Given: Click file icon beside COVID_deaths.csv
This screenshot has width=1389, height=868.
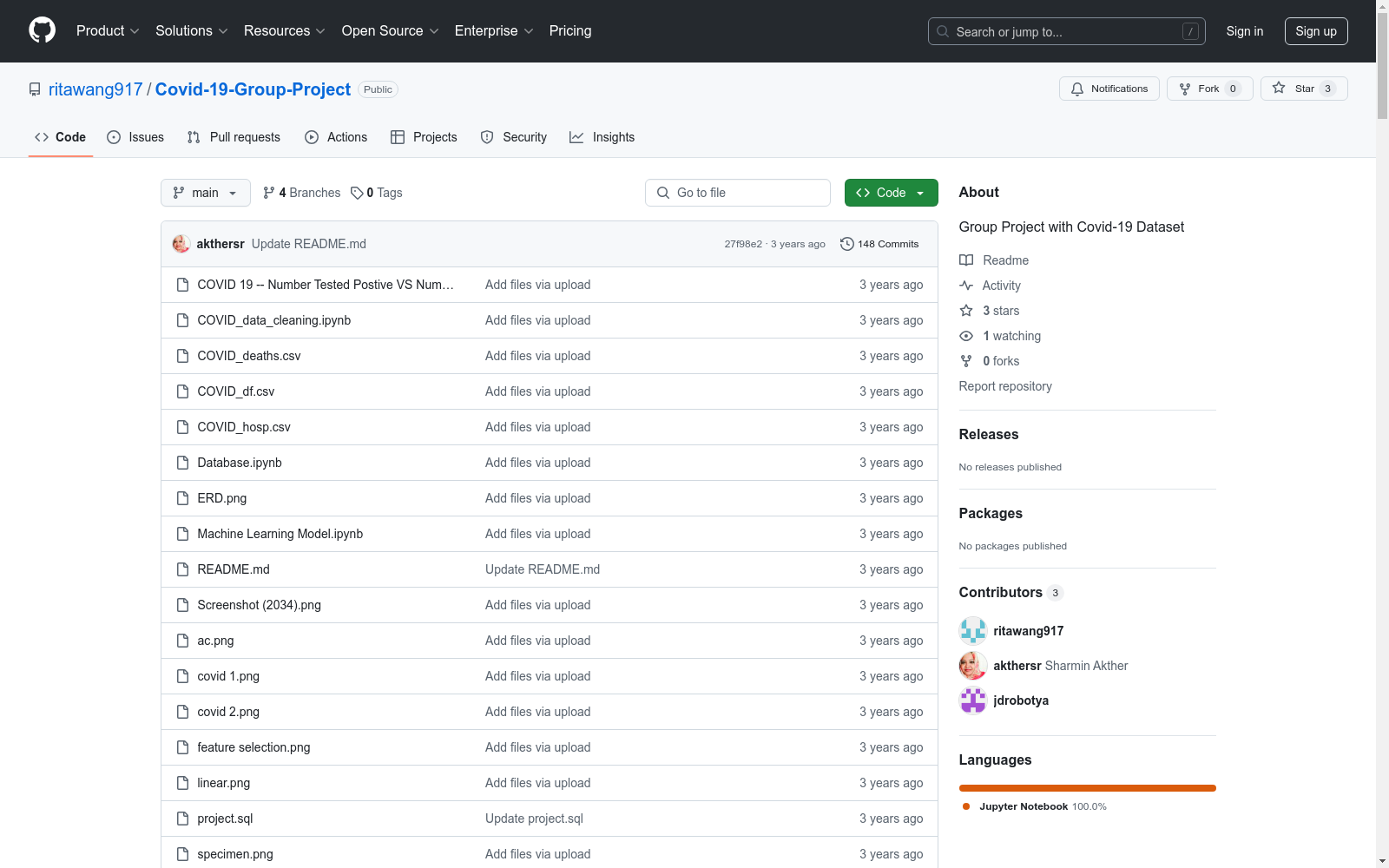Looking at the screenshot, I should click(182, 356).
